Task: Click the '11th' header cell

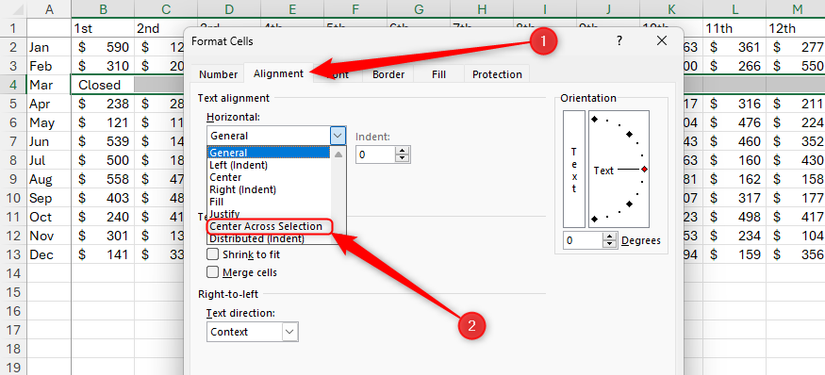Action: tap(735, 28)
